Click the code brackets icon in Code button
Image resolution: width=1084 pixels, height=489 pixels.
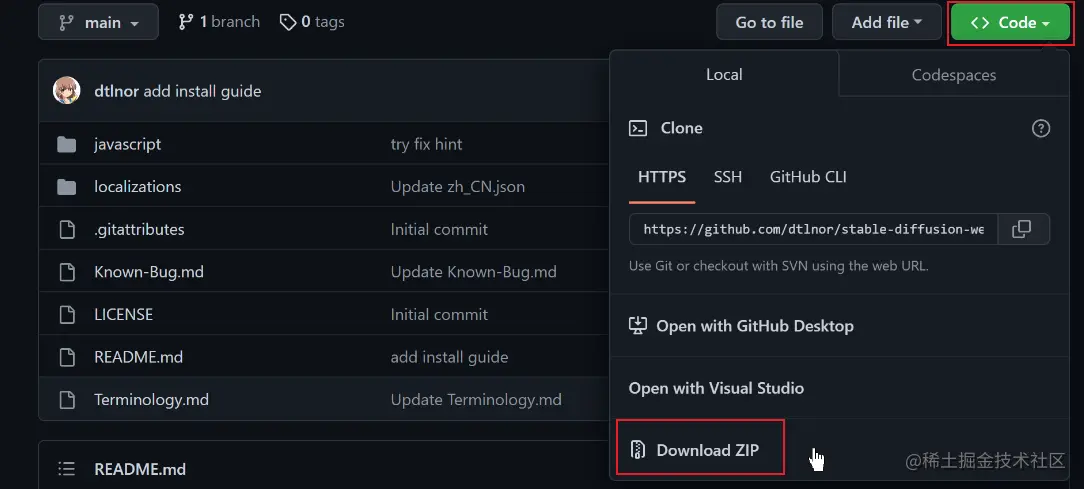tap(980, 22)
